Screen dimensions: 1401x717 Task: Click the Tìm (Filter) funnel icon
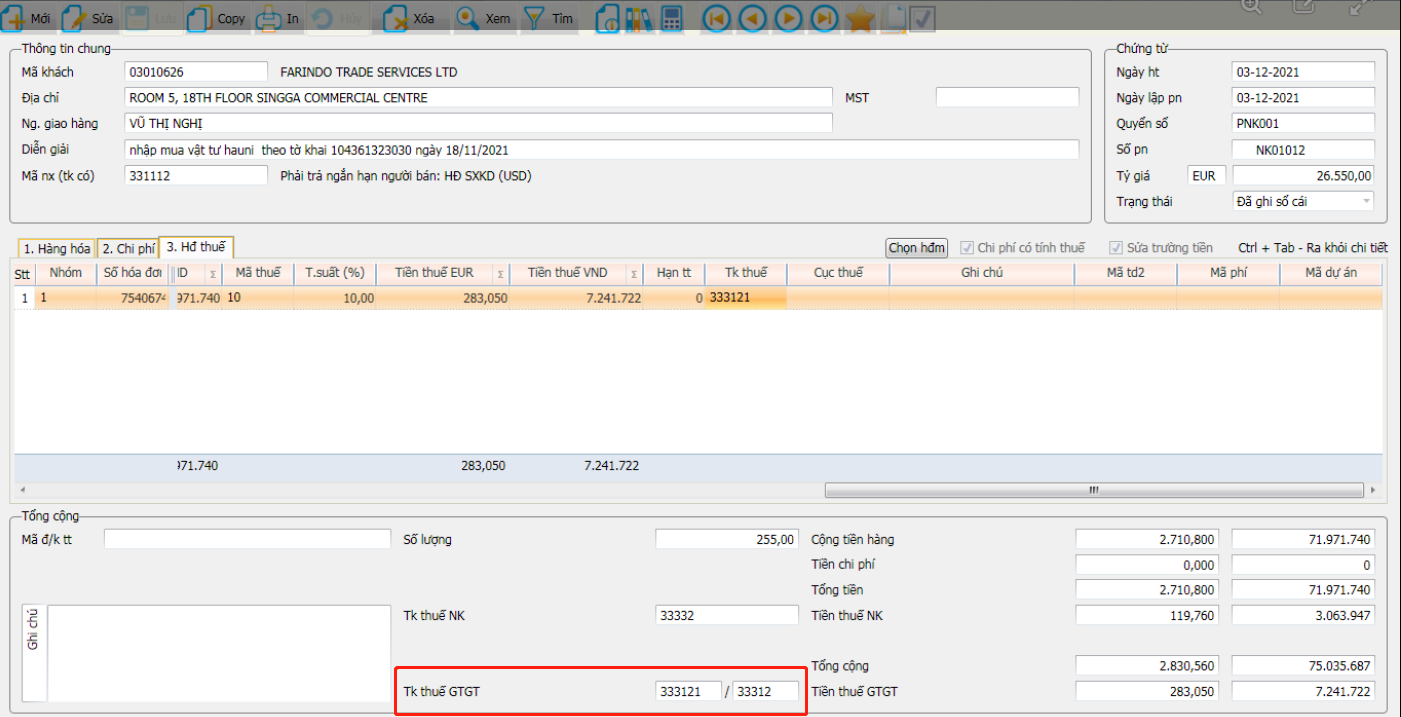(x=535, y=18)
